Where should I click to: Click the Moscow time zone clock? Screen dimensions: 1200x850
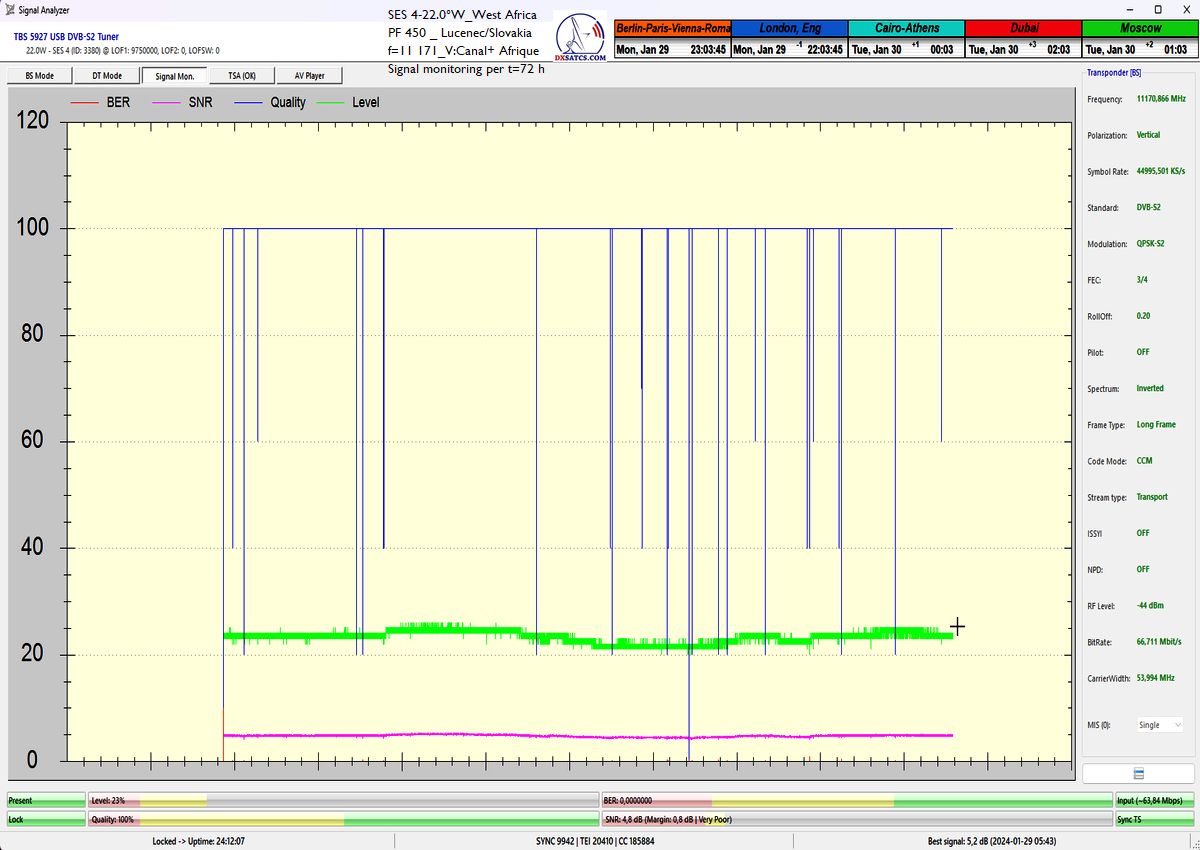point(1140,39)
